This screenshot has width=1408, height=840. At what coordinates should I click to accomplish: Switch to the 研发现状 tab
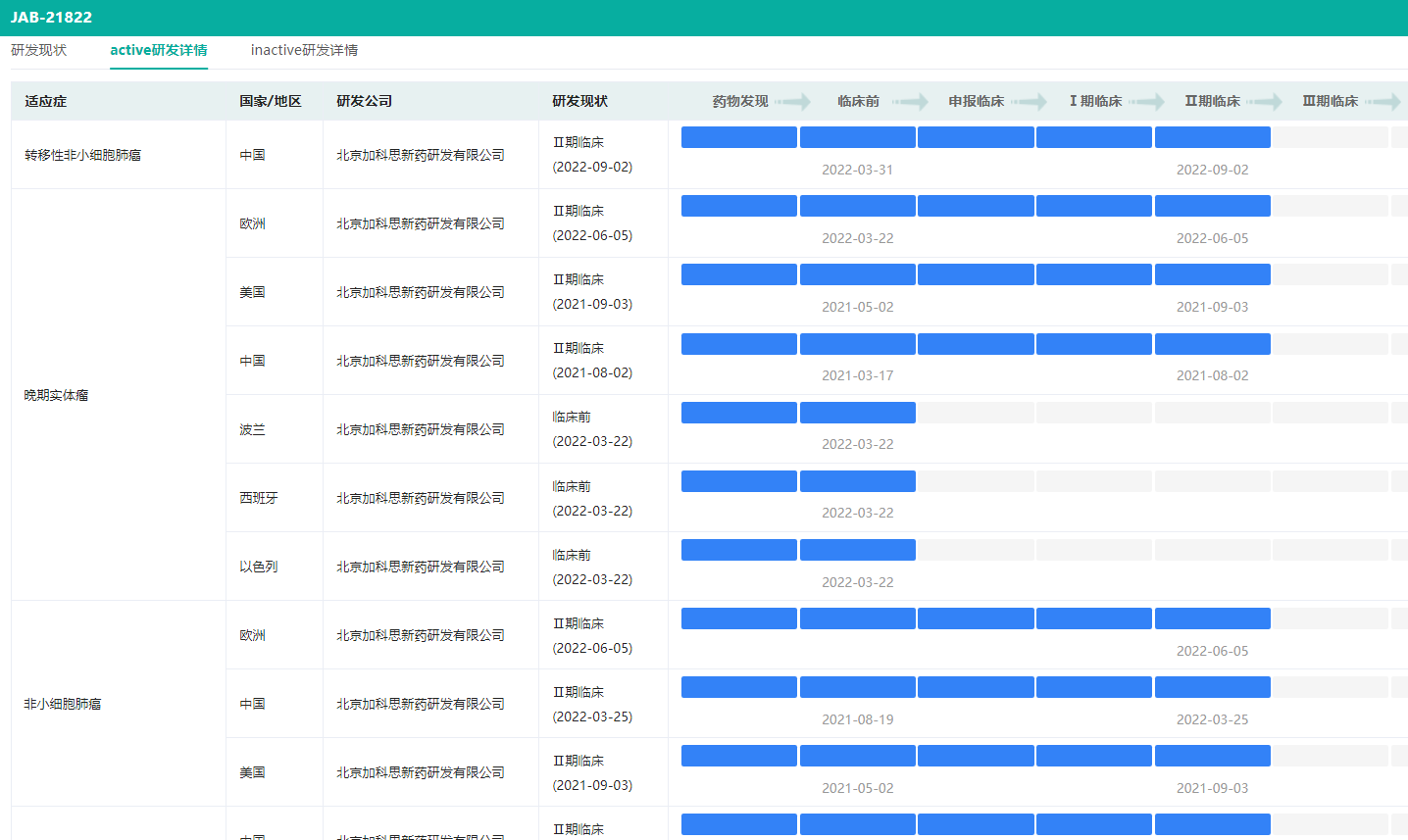pyautogui.click(x=39, y=50)
